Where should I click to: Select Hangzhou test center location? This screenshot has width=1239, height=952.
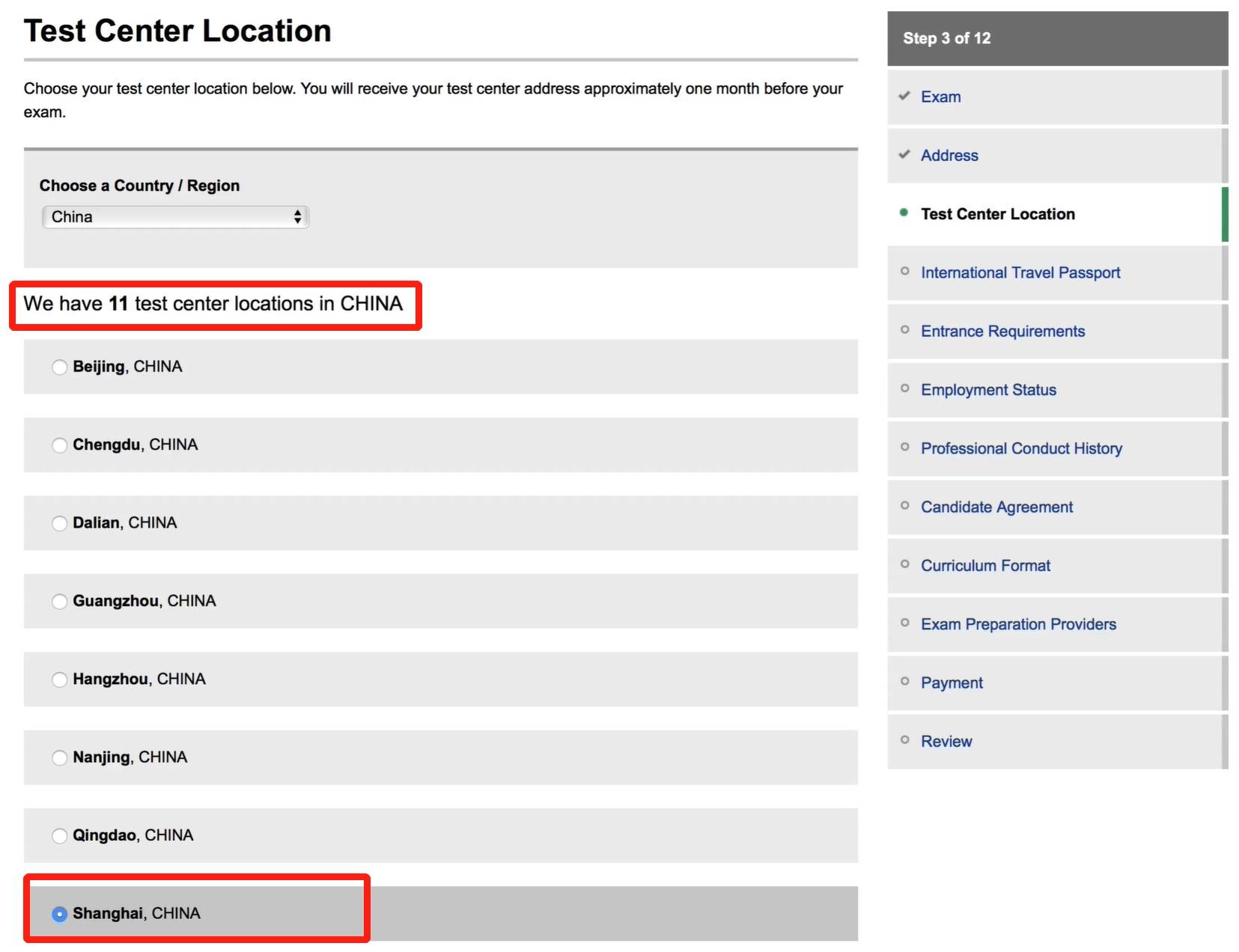tap(59, 680)
